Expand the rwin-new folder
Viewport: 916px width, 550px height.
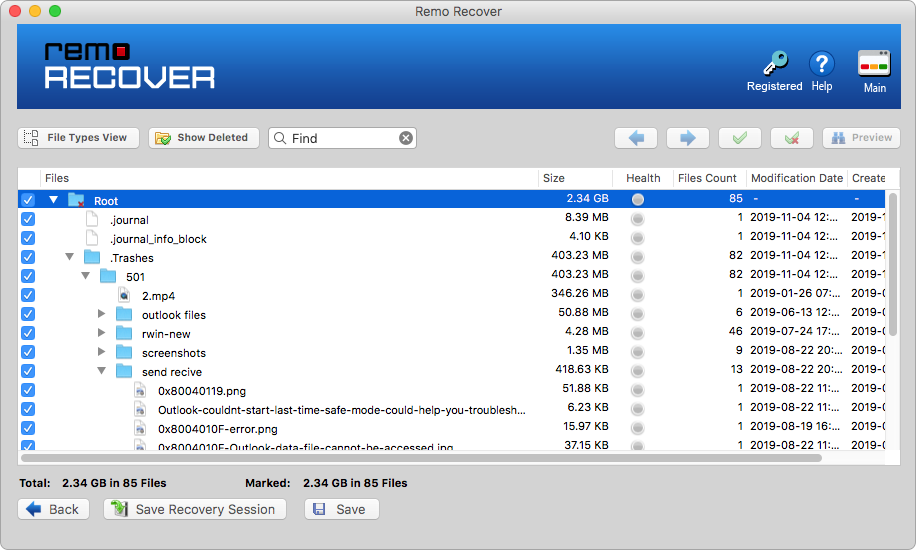pos(101,333)
